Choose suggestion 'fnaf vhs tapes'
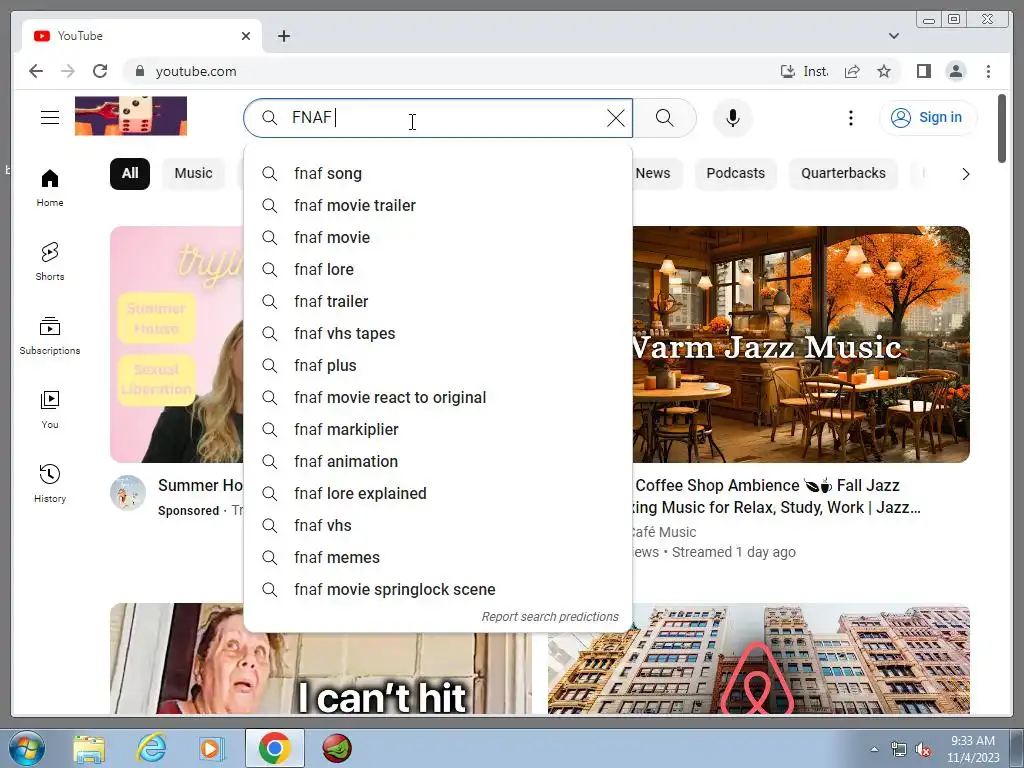 [x=438, y=334]
